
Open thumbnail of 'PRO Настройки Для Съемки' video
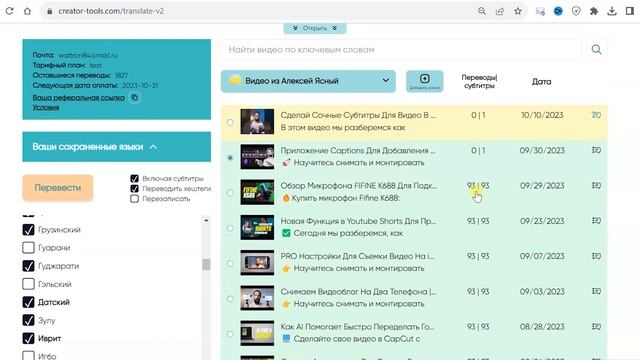[x=257, y=263]
